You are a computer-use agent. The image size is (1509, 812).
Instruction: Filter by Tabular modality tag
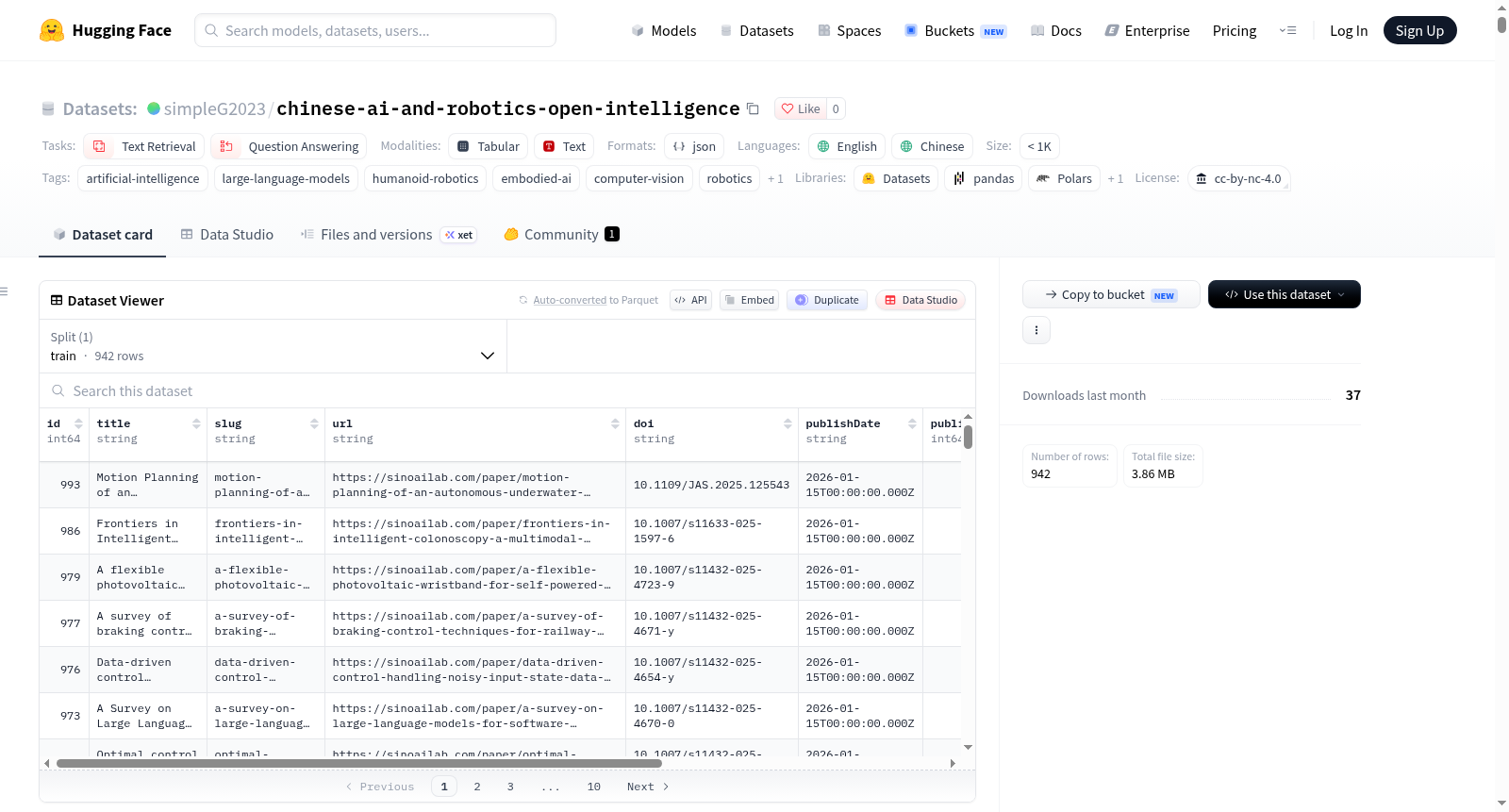(x=489, y=146)
